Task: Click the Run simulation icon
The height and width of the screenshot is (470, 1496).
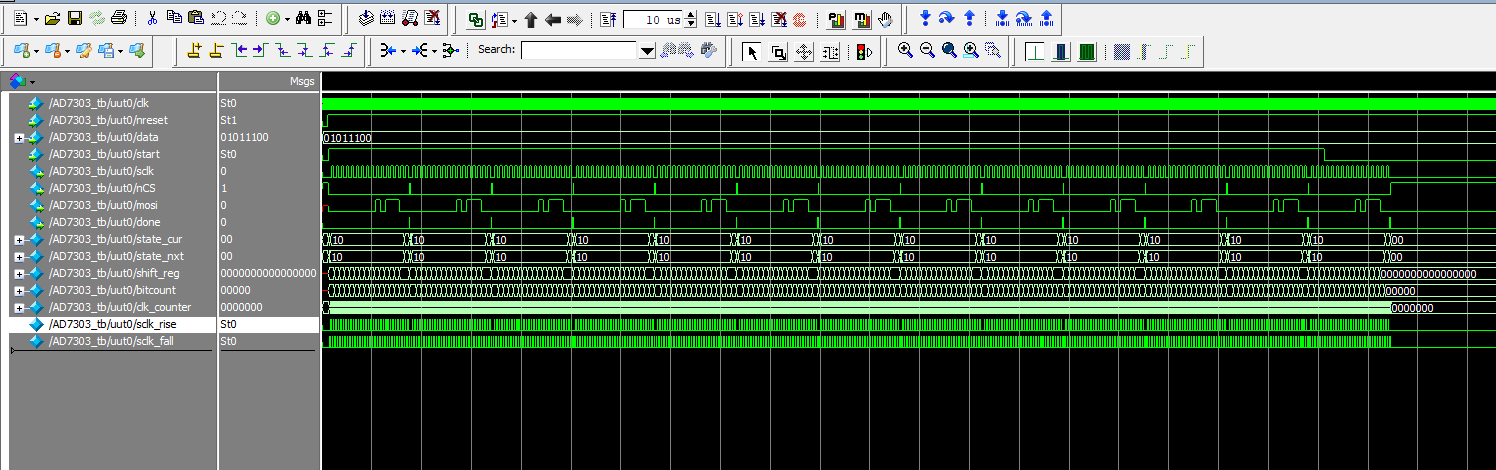Action: (x=712, y=19)
